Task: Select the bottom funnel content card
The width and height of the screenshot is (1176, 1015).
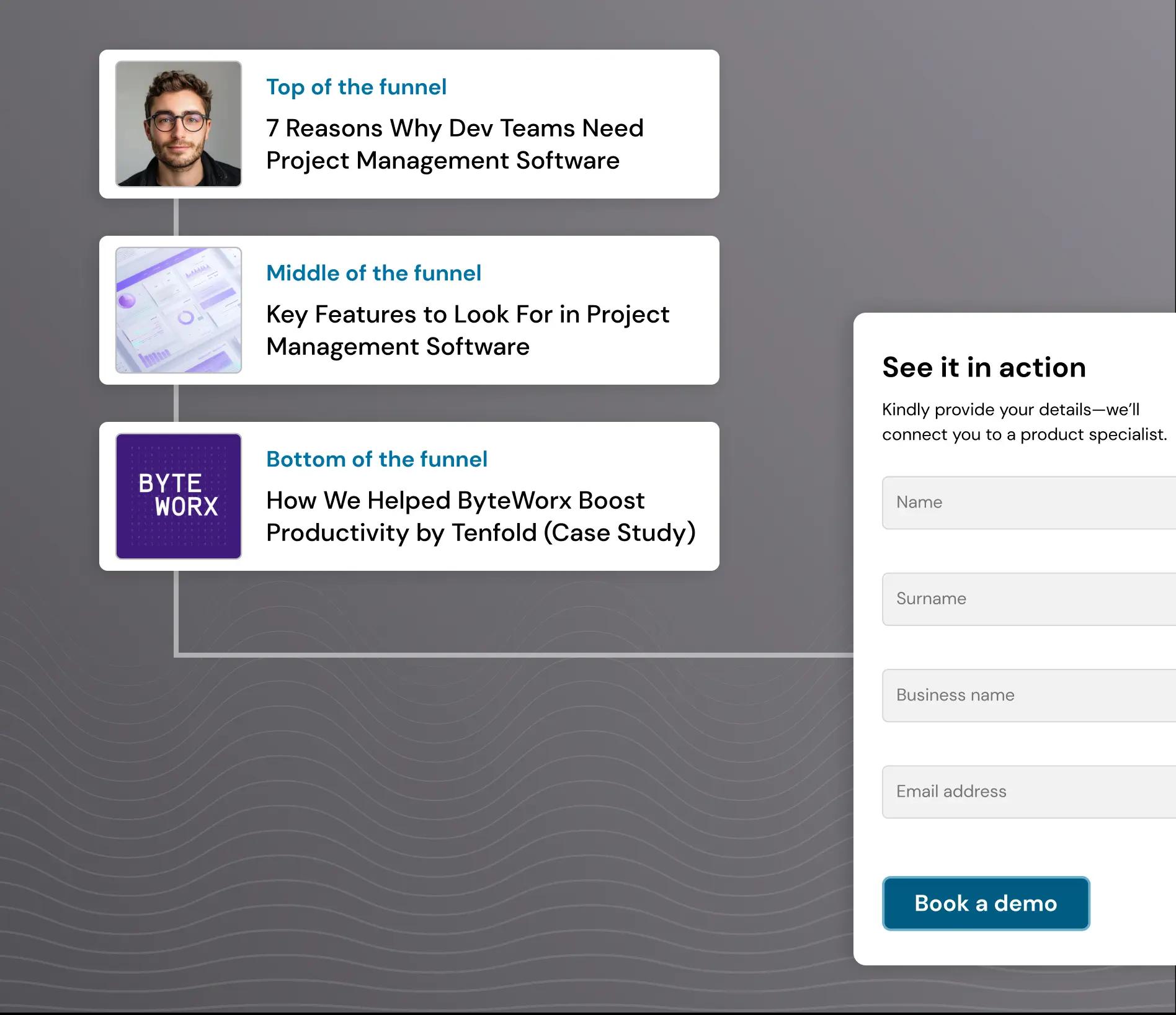Action: click(x=409, y=496)
